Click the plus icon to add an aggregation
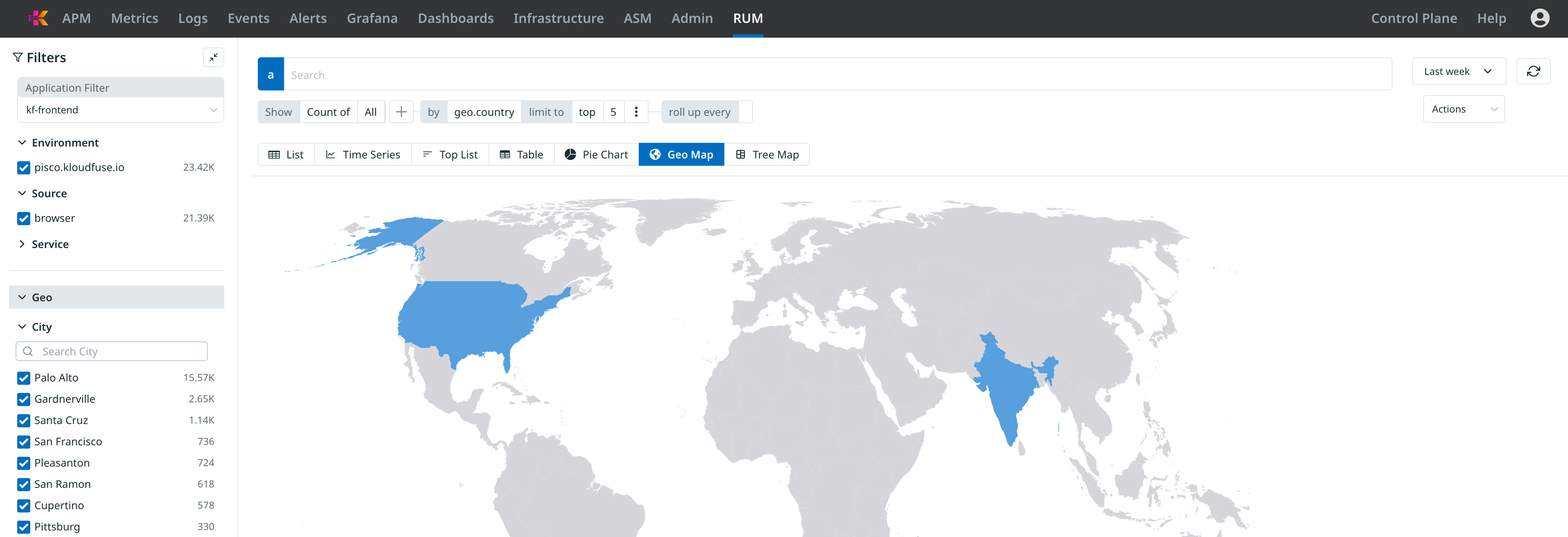 click(401, 112)
